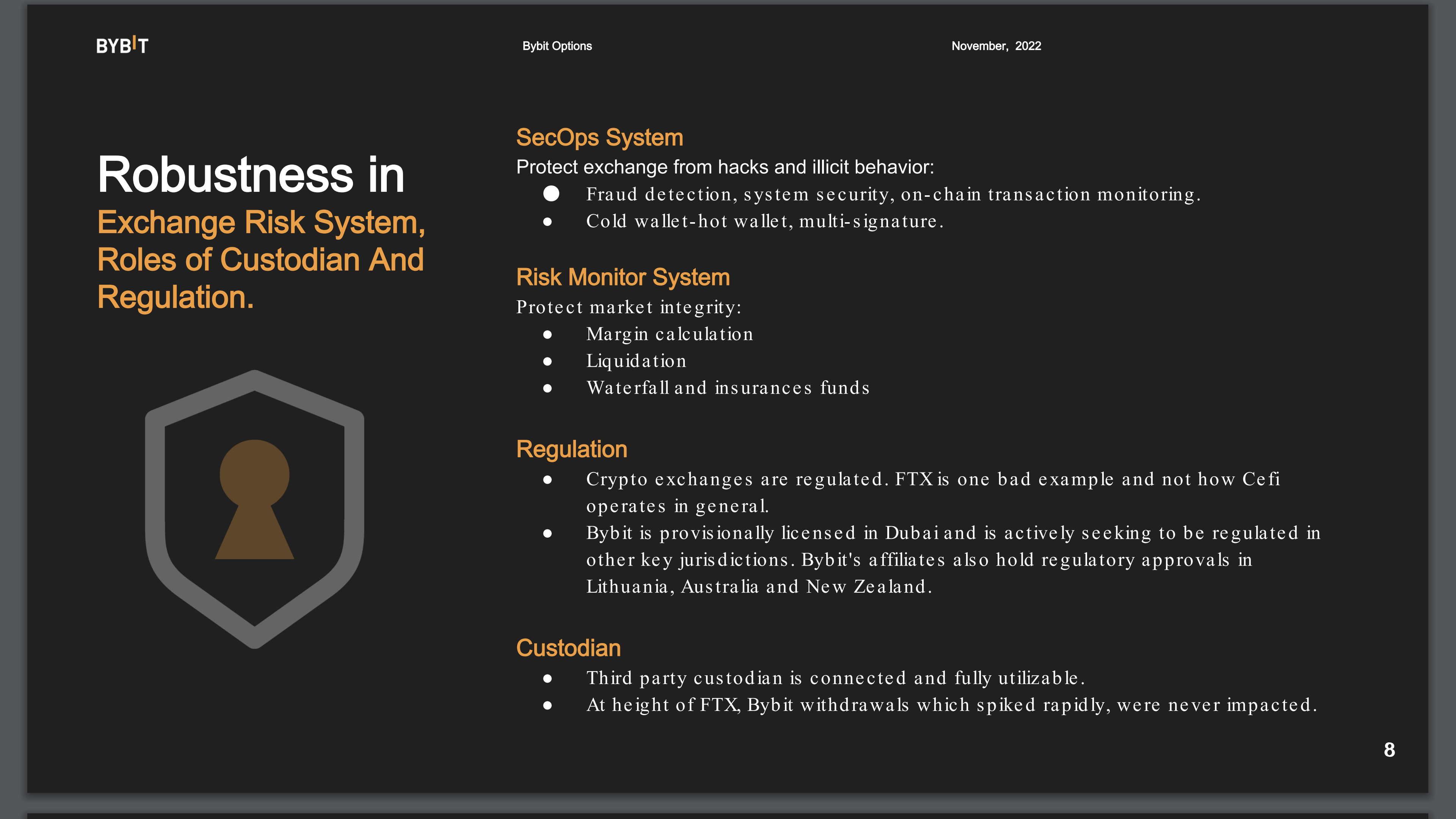Image resolution: width=1456 pixels, height=819 pixels.
Task: Click the Robustness in title
Action: click(x=251, y=175)
